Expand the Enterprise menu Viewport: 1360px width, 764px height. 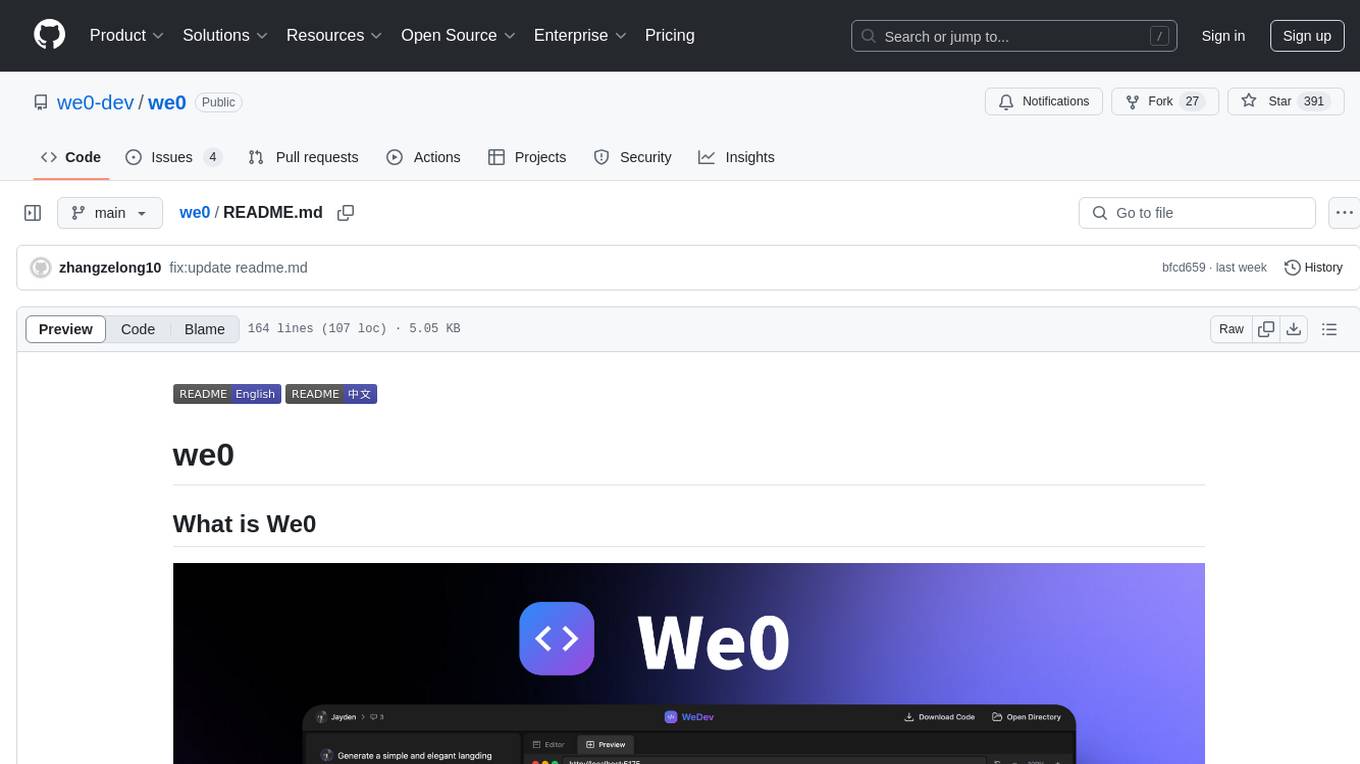580,35
